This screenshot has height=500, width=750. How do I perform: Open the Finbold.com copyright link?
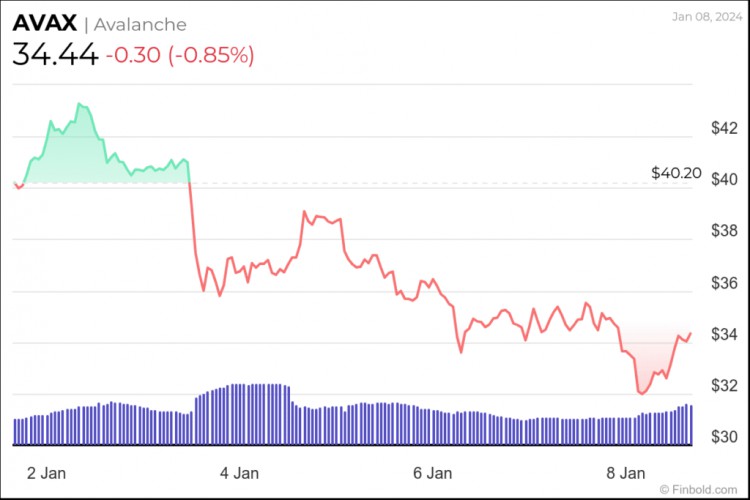coord(698,490)
